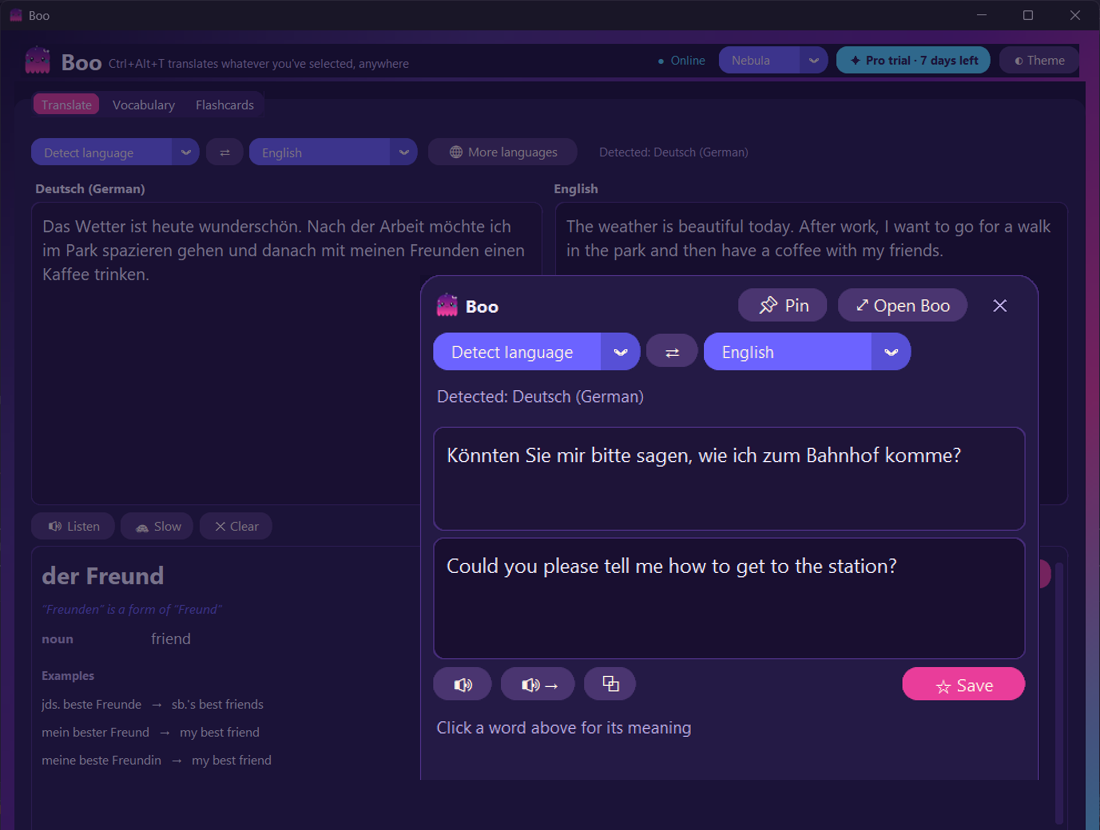Click Nebula theme combo box

773,60
